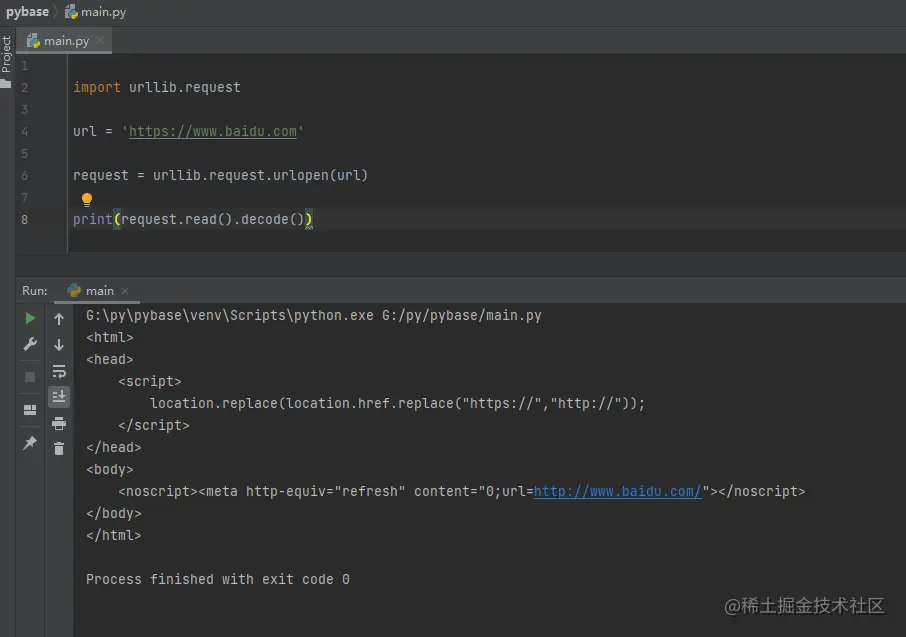Click '</html>' line in console output
906x637 pixels.
pos(114,535)
